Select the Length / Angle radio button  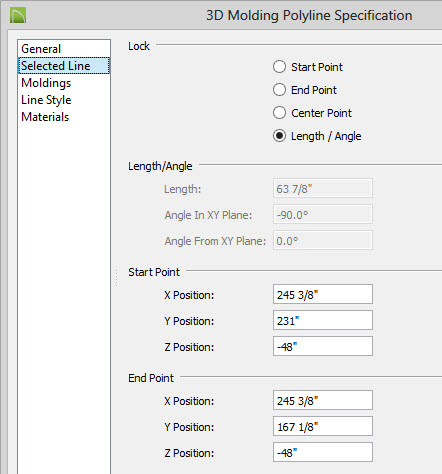279,136
